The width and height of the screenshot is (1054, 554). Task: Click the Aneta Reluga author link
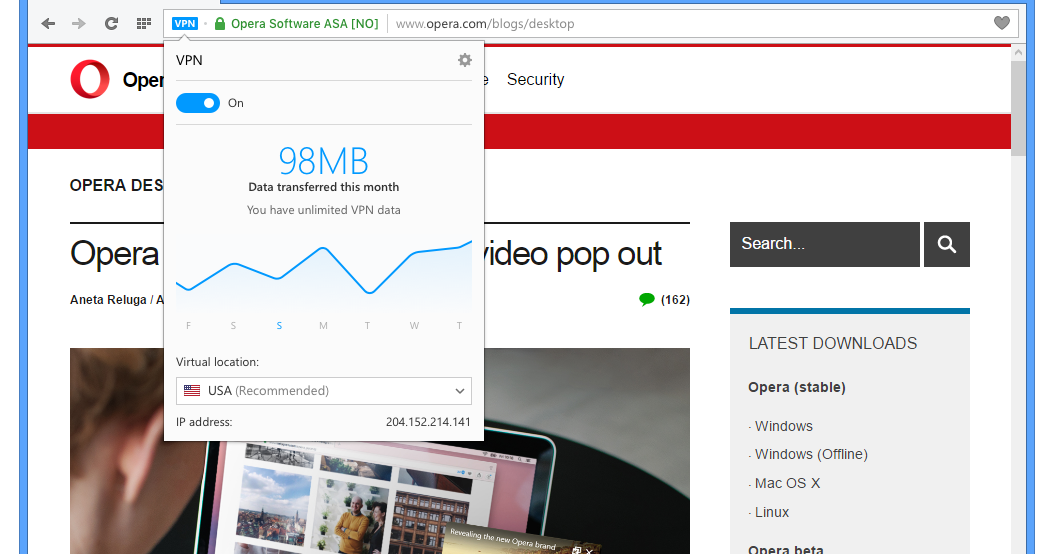pyautogui.click(x=108, y=300)
